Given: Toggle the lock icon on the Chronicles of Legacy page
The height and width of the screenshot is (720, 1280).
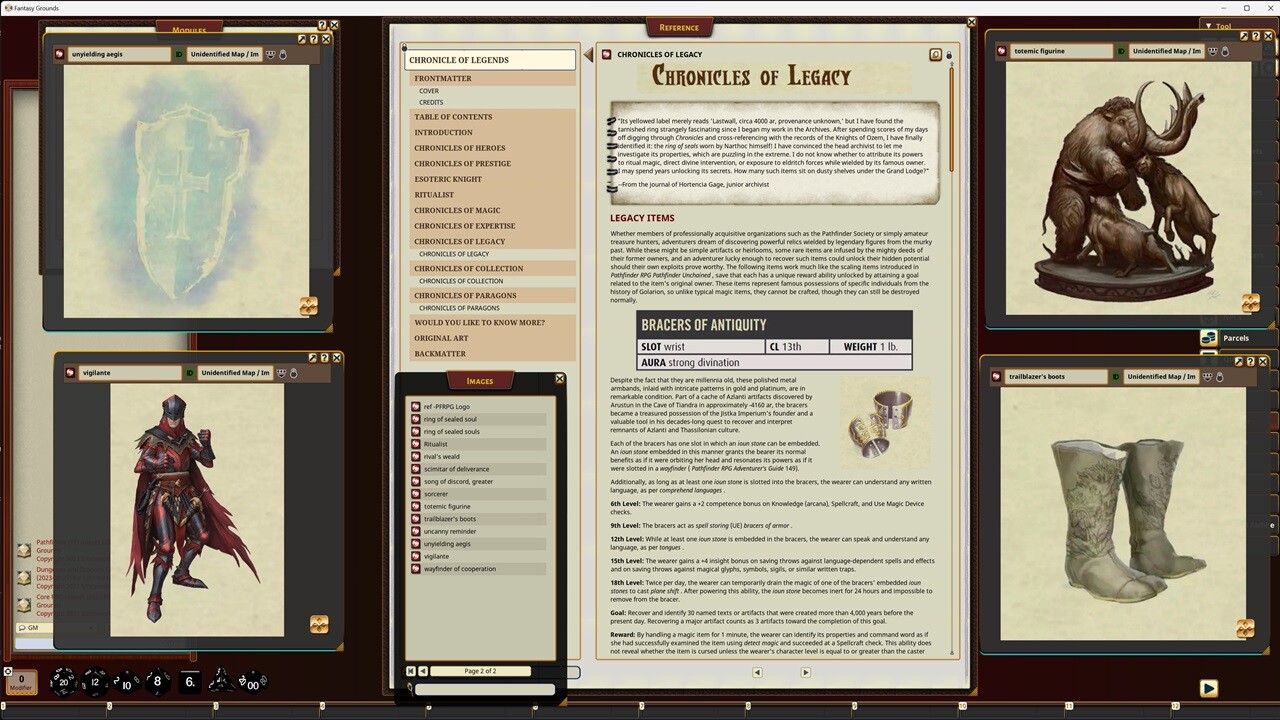Looking at the screenshot, I should (948, 56).
